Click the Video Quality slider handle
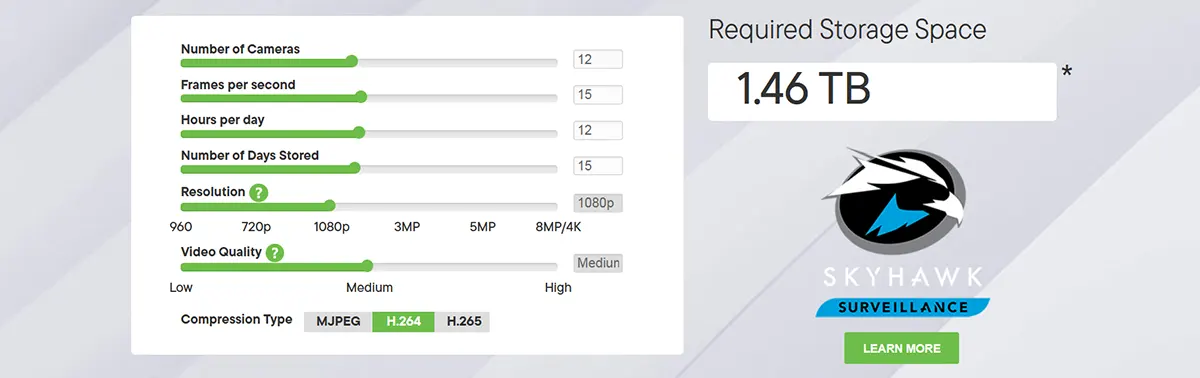 (x=368, y=266)
